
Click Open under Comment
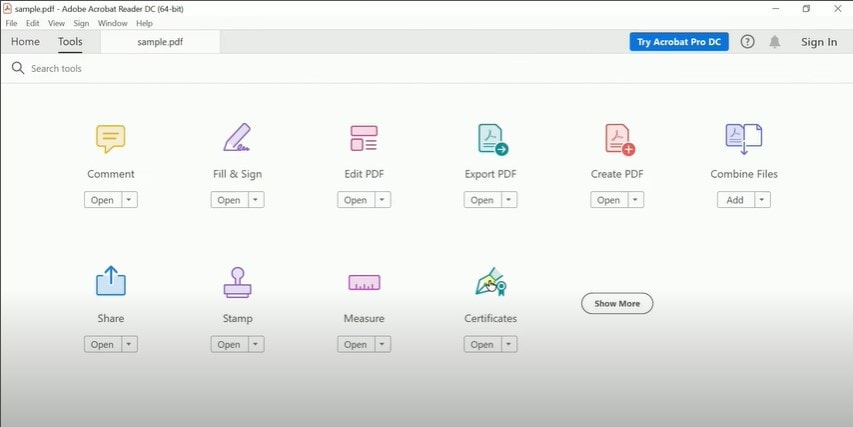point(102,200)
